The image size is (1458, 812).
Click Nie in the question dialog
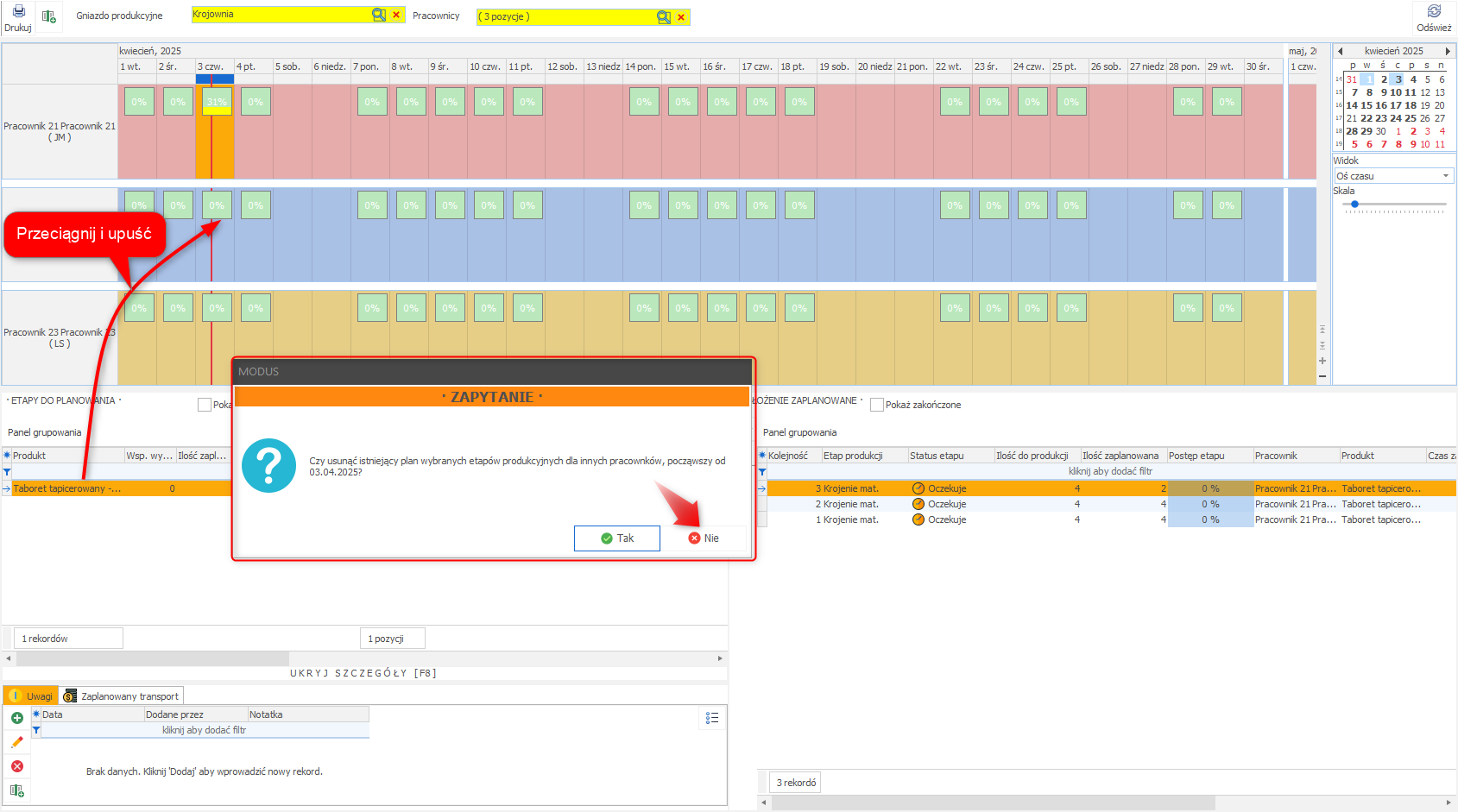tap(704, 538)
